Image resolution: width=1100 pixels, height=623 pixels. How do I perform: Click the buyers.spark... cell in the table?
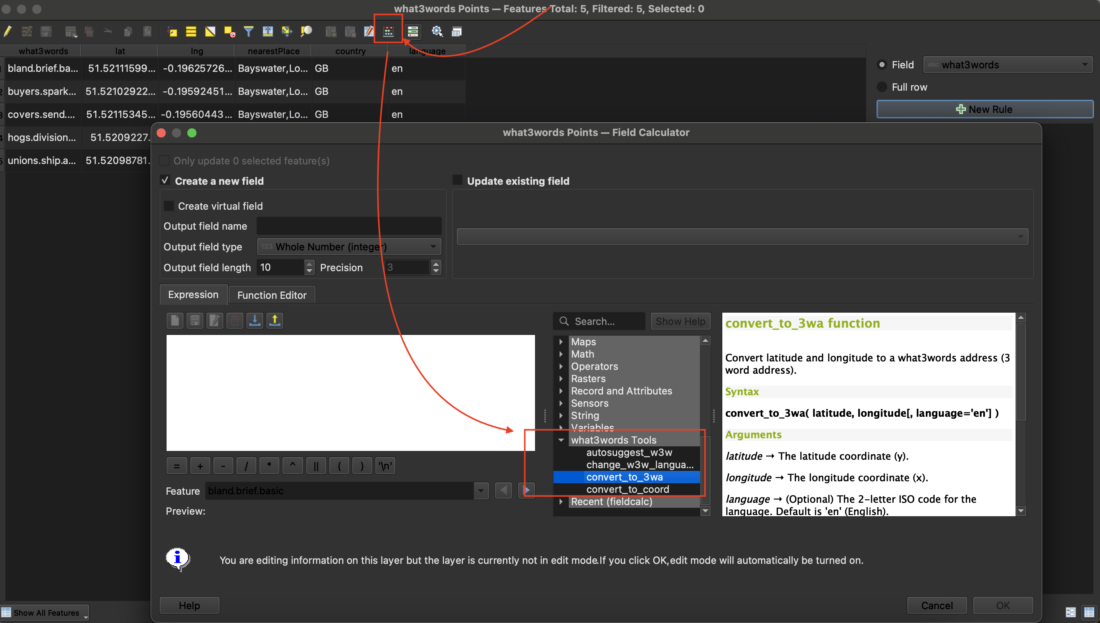coord(41,91)
